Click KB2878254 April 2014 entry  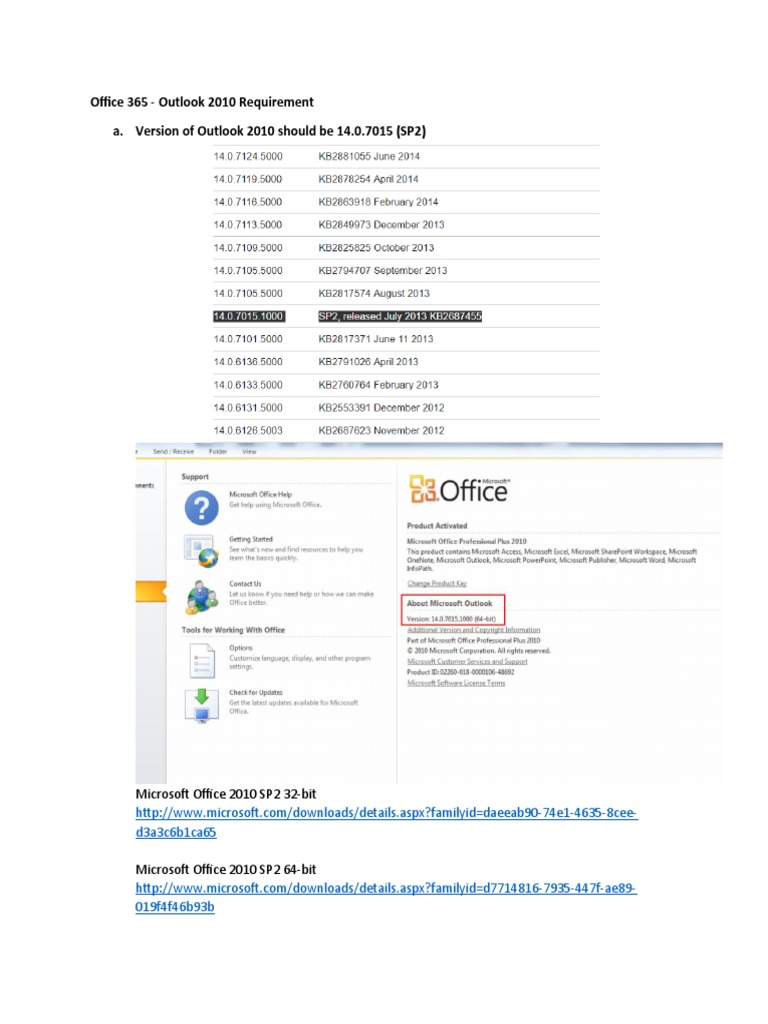coord(368,179)
